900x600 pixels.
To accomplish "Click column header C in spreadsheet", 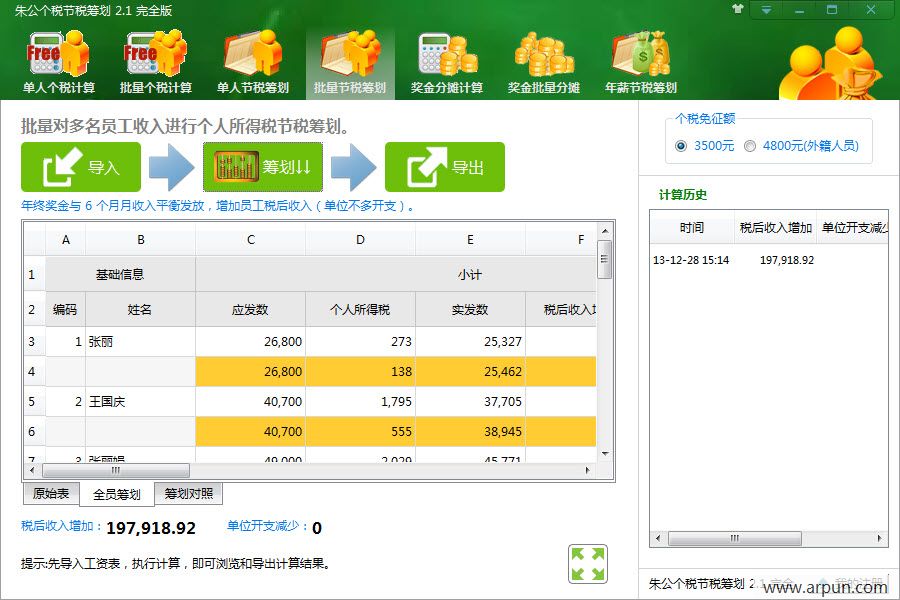I will [250, 240].
